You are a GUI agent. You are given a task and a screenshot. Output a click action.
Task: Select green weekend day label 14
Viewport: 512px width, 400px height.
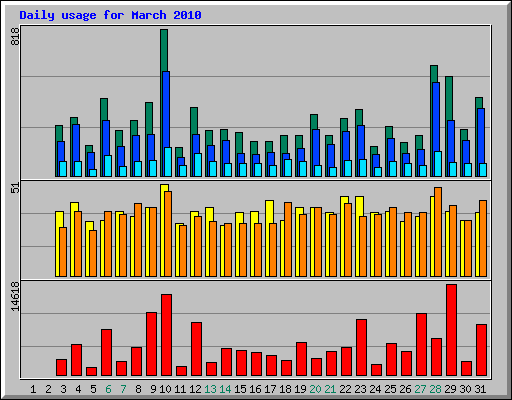click(x=225, y=389)
